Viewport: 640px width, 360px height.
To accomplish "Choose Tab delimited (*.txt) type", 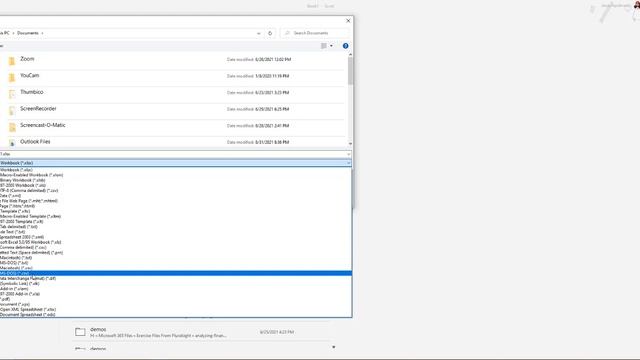I will [x=176, y=227].
